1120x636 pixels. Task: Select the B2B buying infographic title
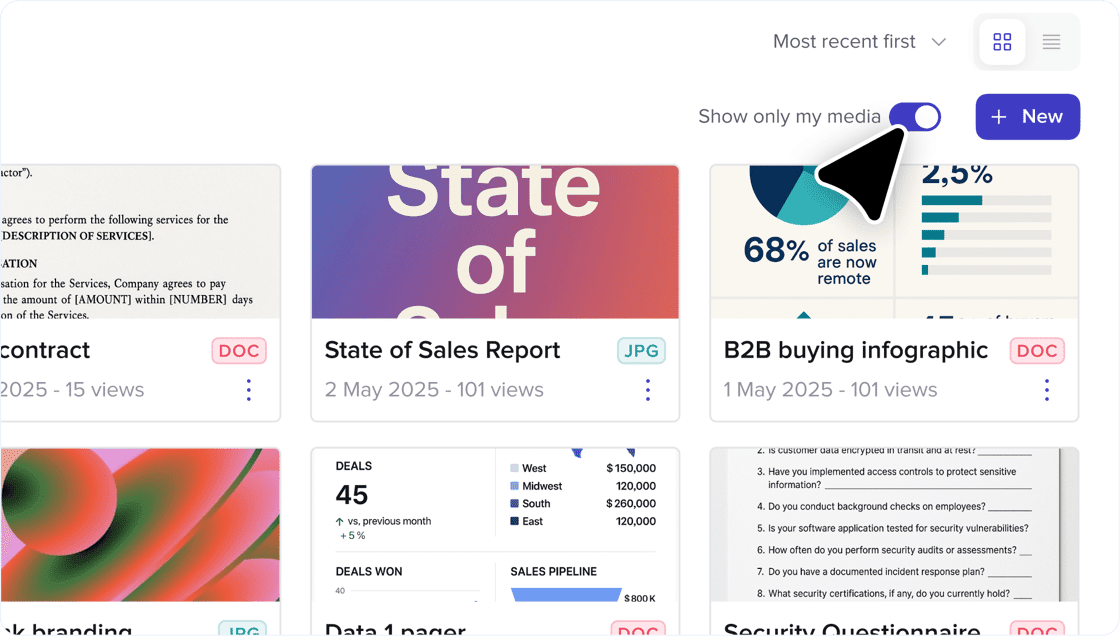[856, 350]
